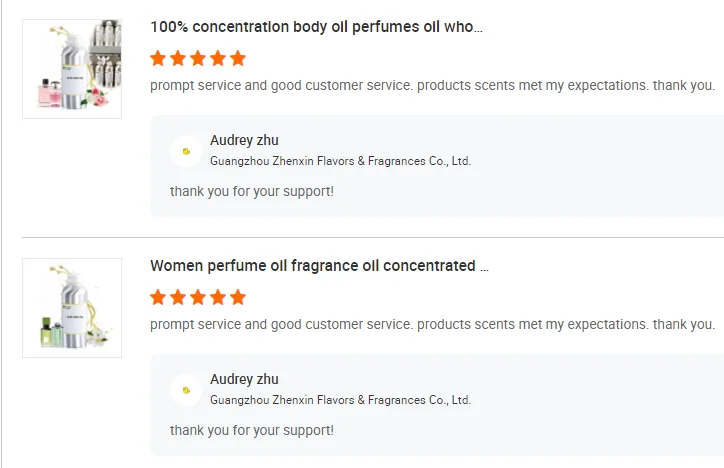Select third star of the body oil review

(x=198, y=58)
